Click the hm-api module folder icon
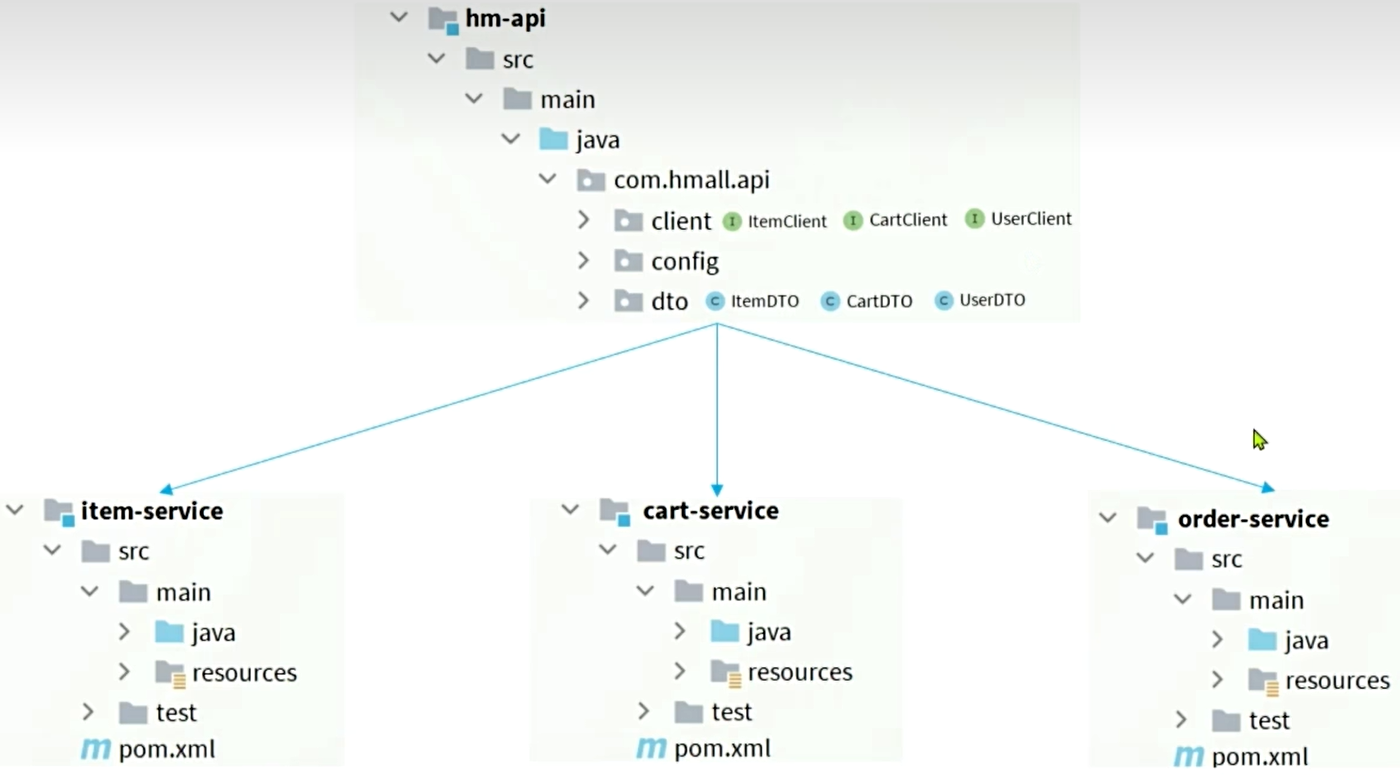 (x=443, y=20)
